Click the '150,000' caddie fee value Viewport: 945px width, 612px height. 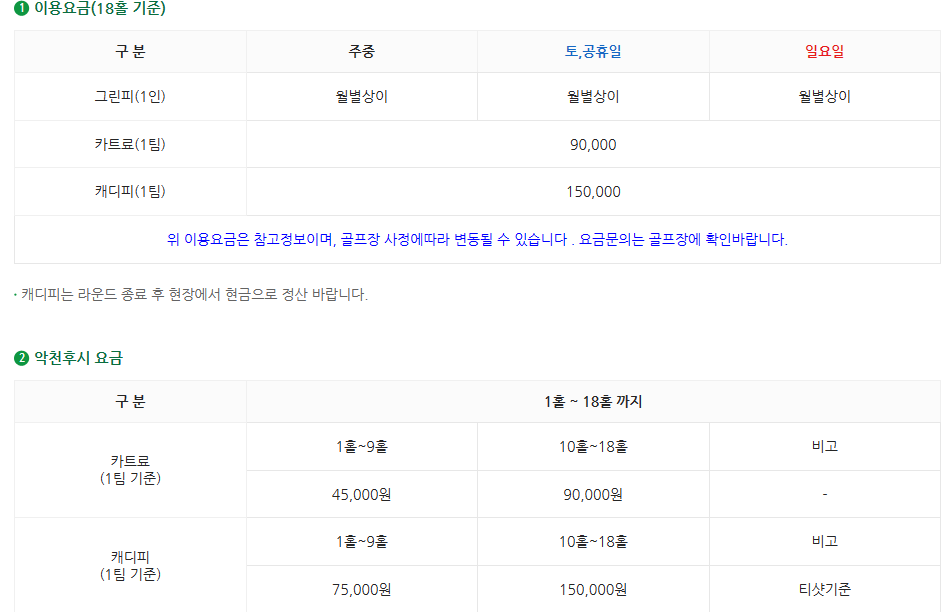pyautogui.click(x=593, y=192)
